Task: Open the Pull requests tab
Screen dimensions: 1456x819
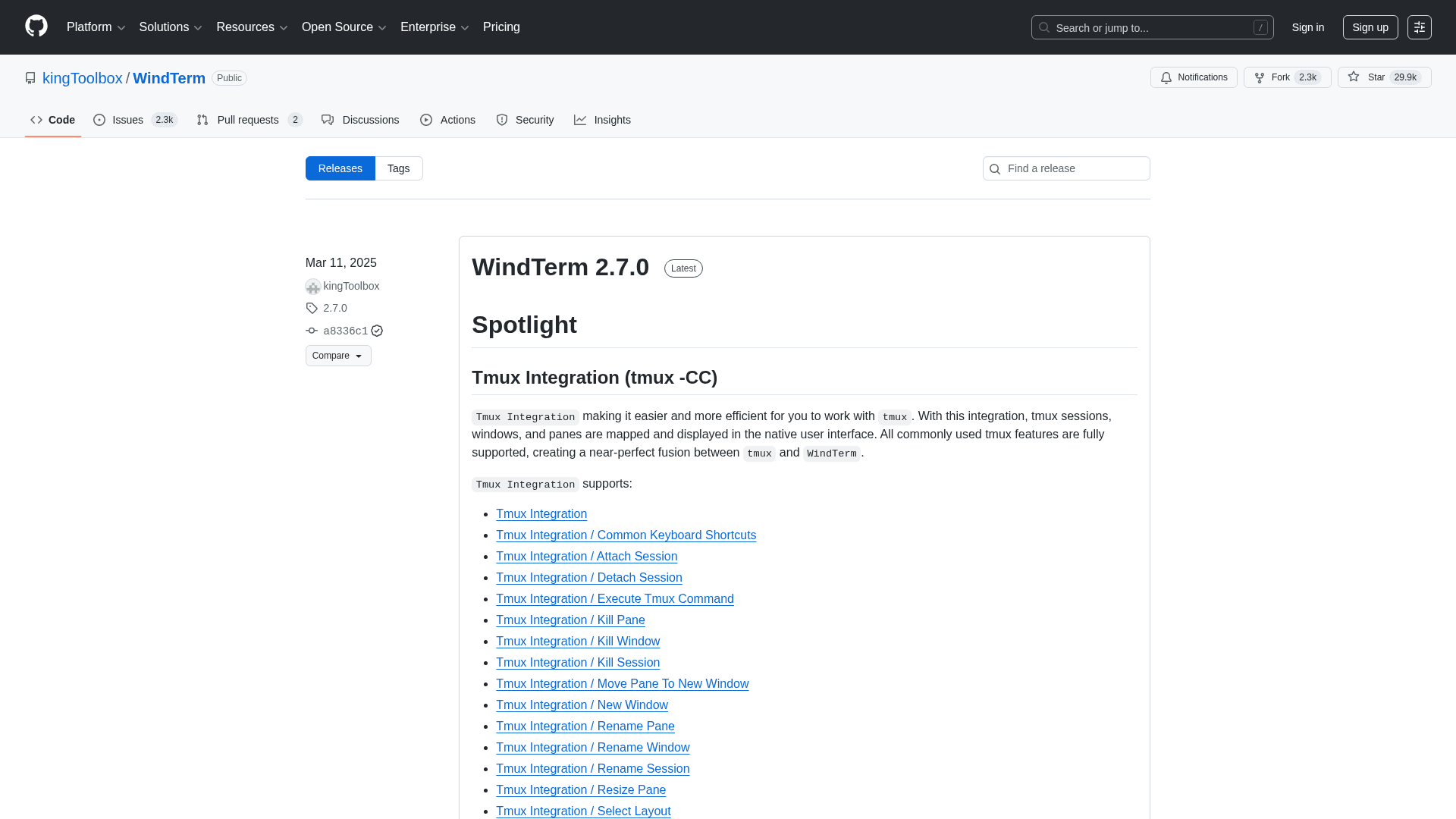Action: (x=247, y=120)
